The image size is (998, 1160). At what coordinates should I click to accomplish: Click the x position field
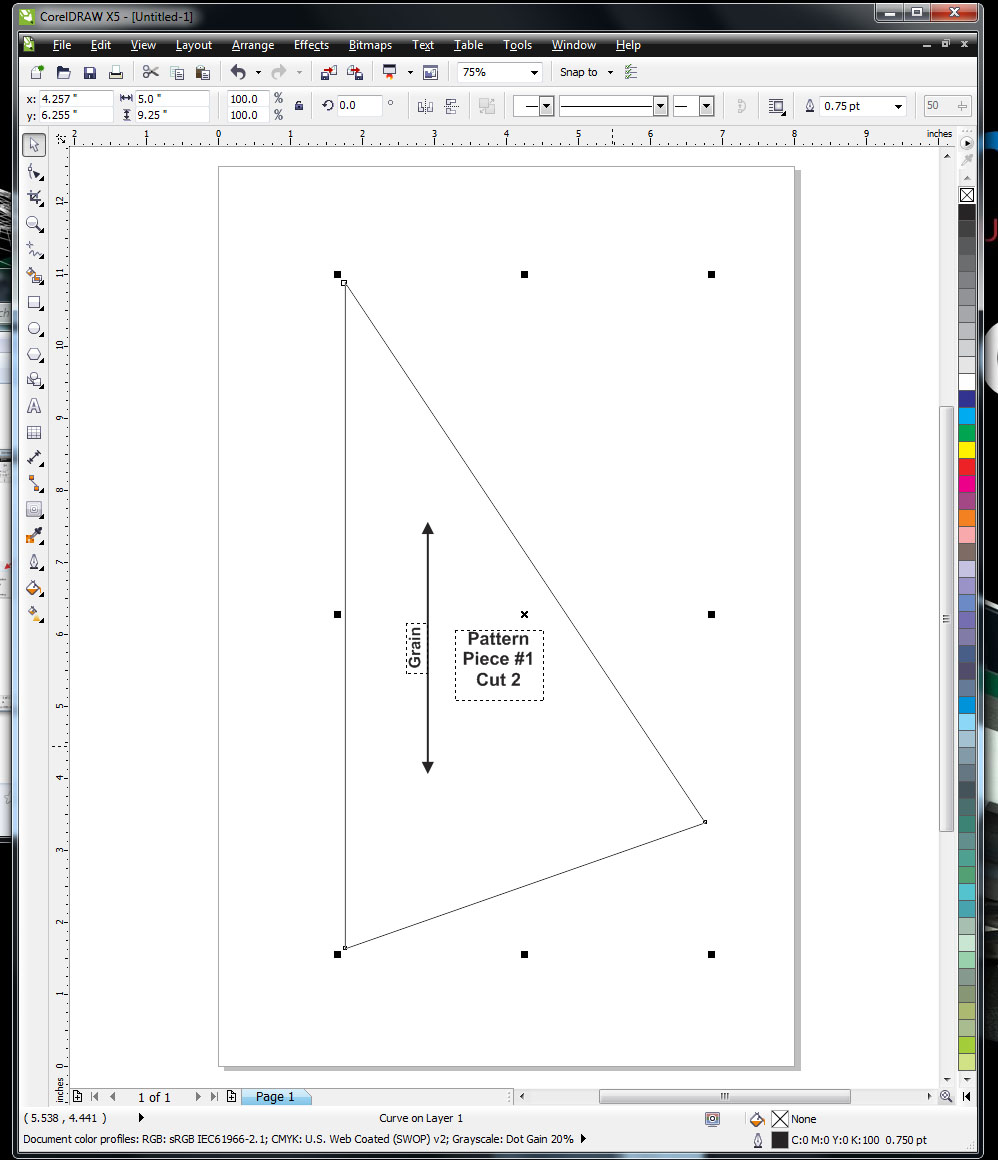[x=75, y=98]
